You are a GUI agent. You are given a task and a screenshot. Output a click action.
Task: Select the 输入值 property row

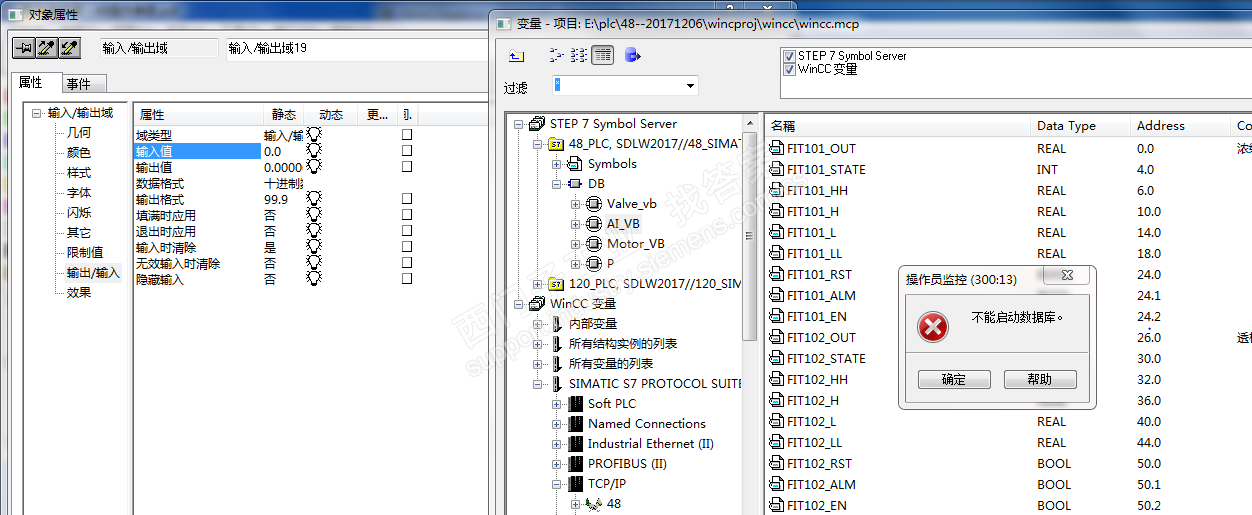click(x=198, y=151)
